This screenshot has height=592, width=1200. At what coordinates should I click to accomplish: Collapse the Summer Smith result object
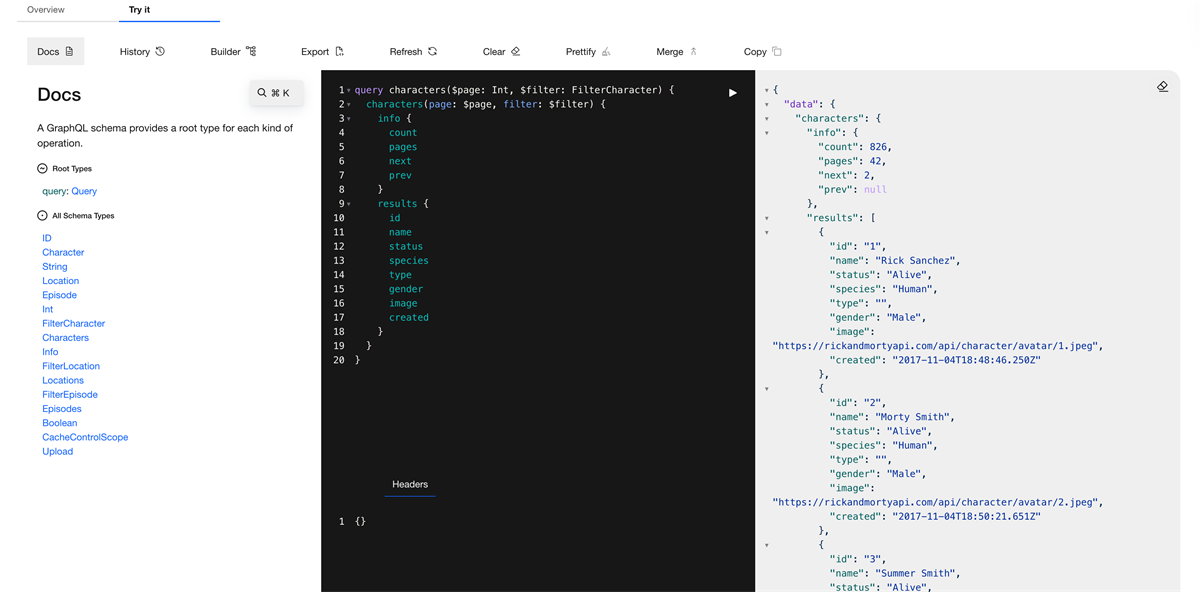coord(767,546)
